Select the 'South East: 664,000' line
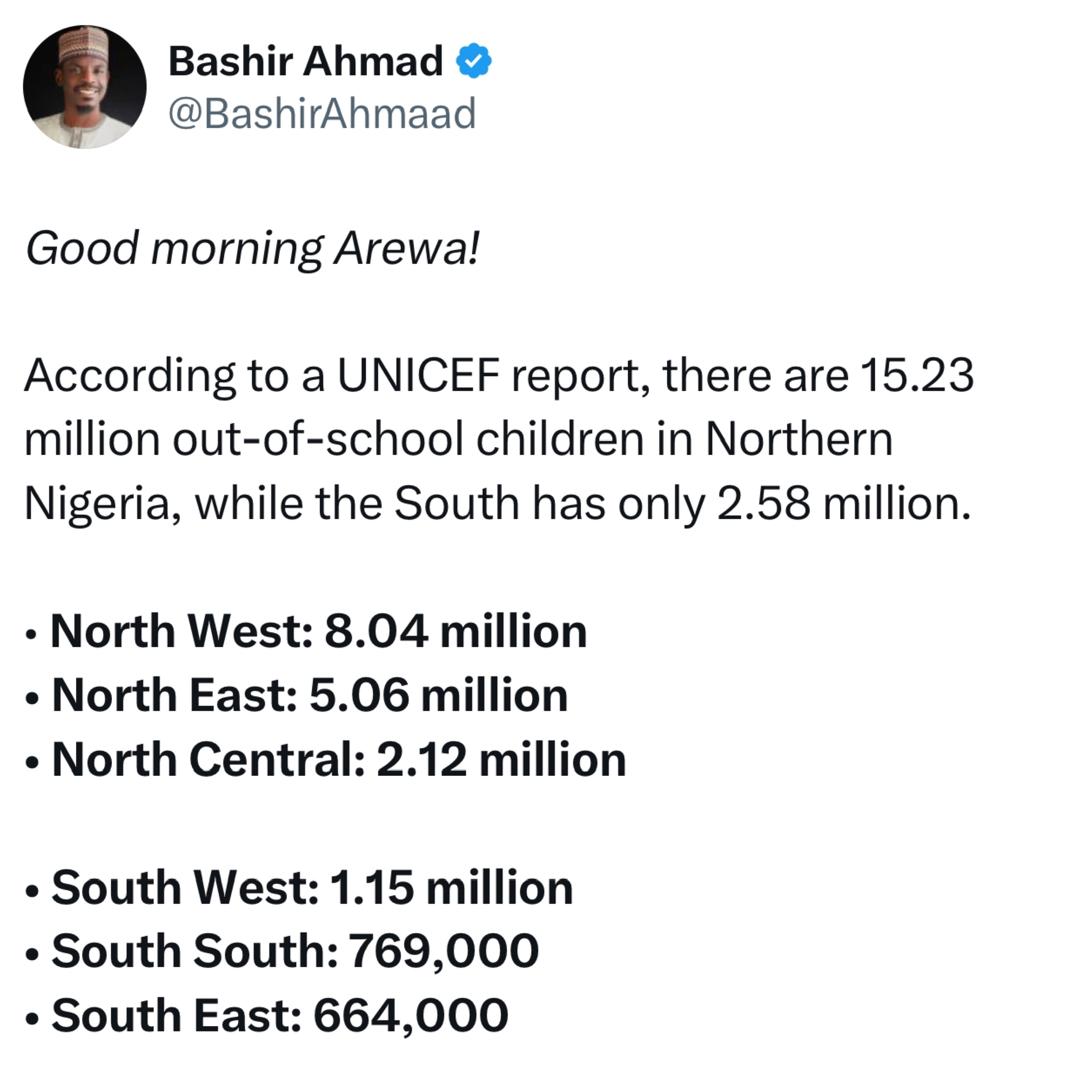Image resolution: width=1080 pixels, height=1080 pixels. [x=279, y=1015]
